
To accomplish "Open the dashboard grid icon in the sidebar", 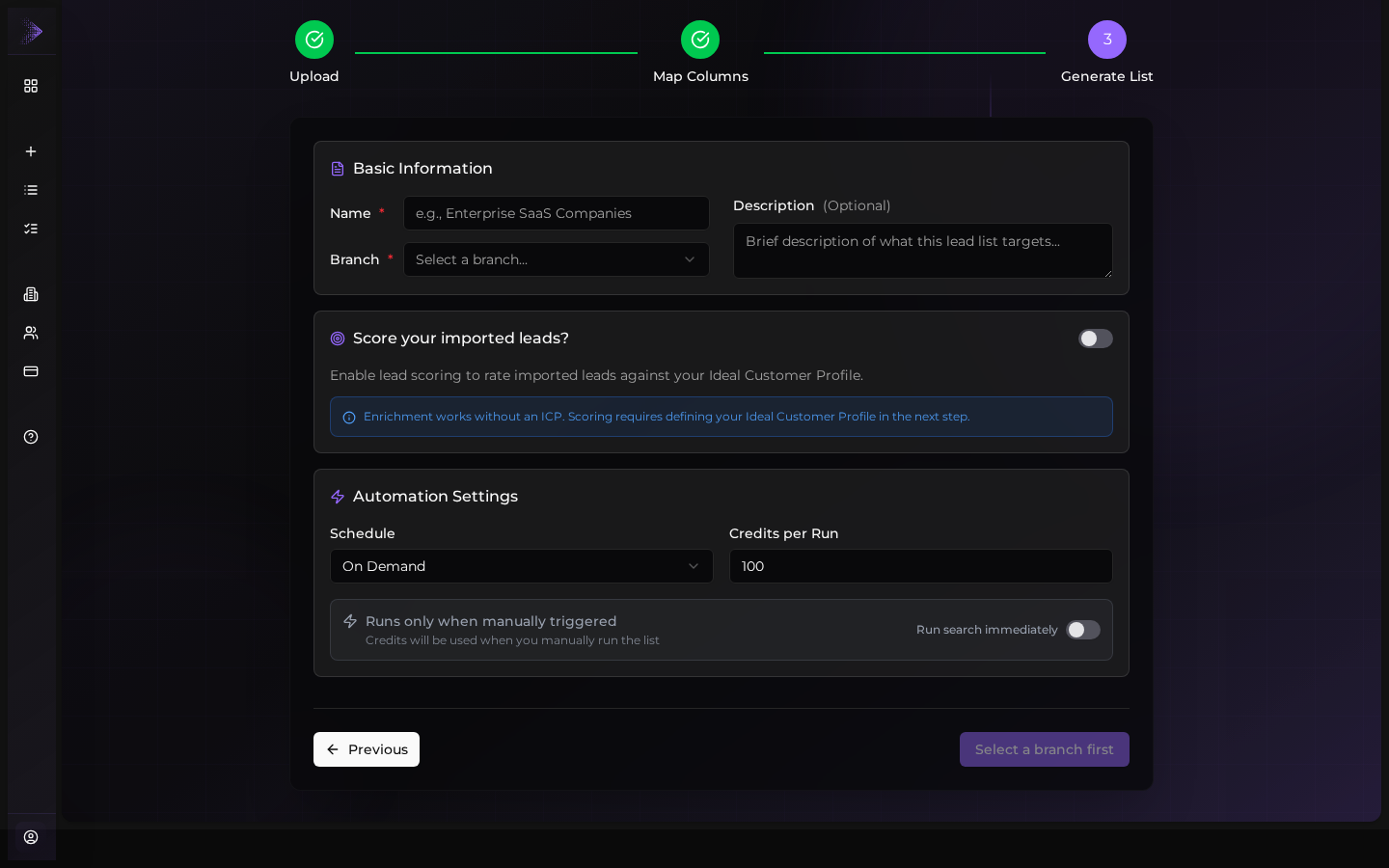I will pyautogui.click(x=31, y=86).
